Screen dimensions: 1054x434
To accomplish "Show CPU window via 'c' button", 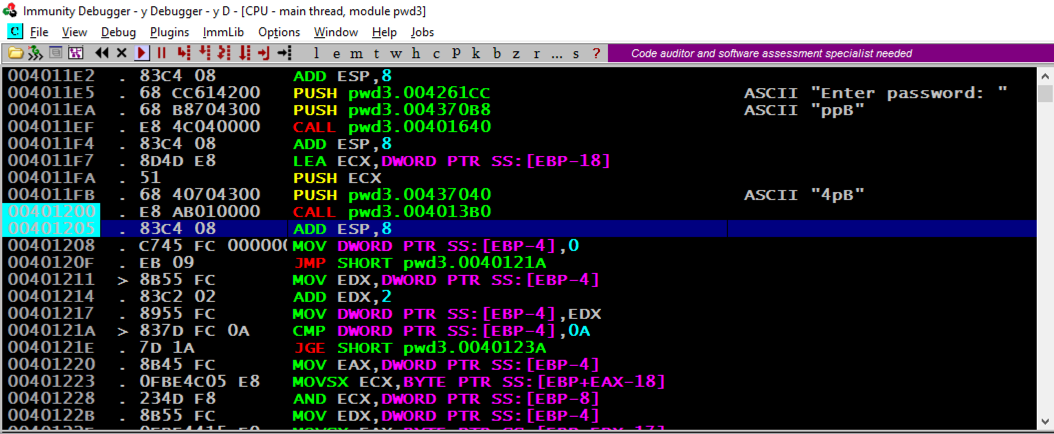I will click(x=436, y=54).
